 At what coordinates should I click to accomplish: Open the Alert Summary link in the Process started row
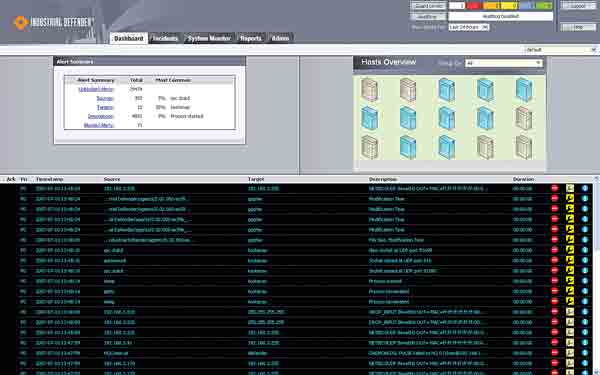pyautogui.click(x=101, y=116)
